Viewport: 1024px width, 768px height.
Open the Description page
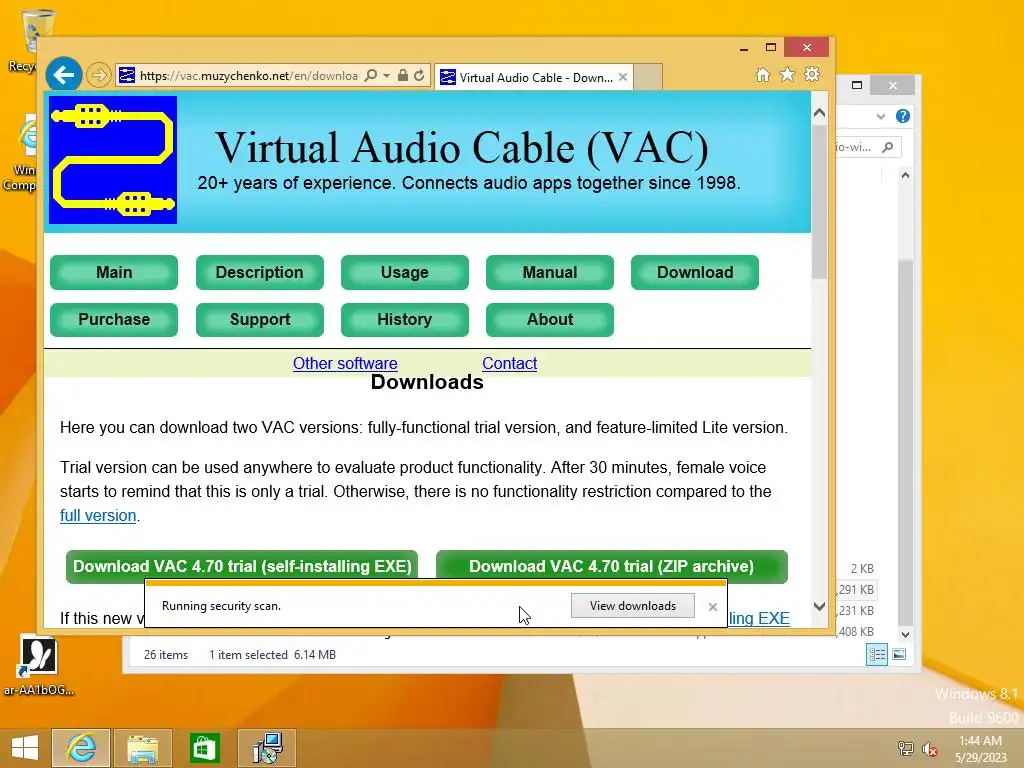pos(259,272)
